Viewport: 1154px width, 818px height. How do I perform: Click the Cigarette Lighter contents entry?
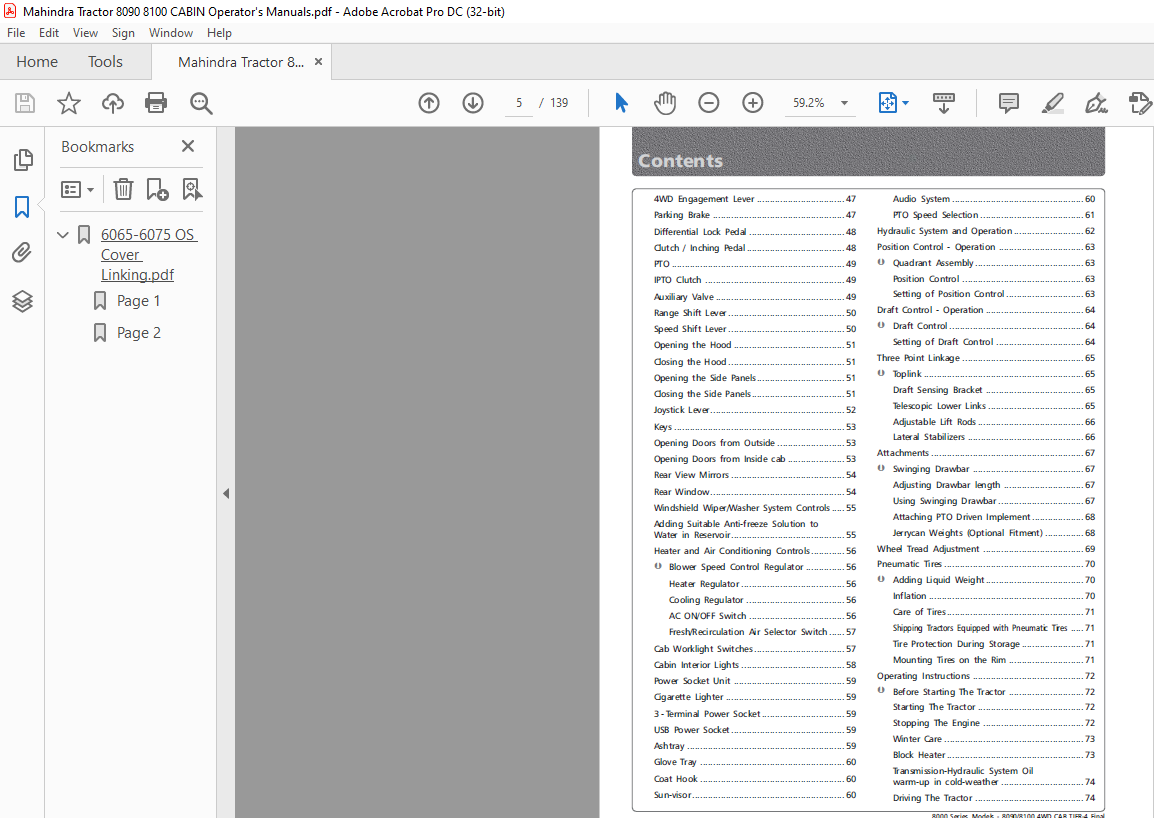point(754,697)
